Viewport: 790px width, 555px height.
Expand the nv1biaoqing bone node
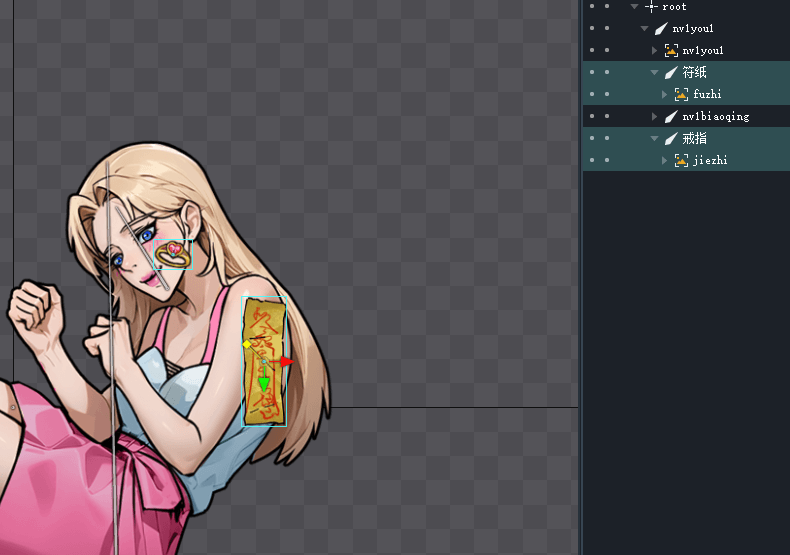click(655, 117)
